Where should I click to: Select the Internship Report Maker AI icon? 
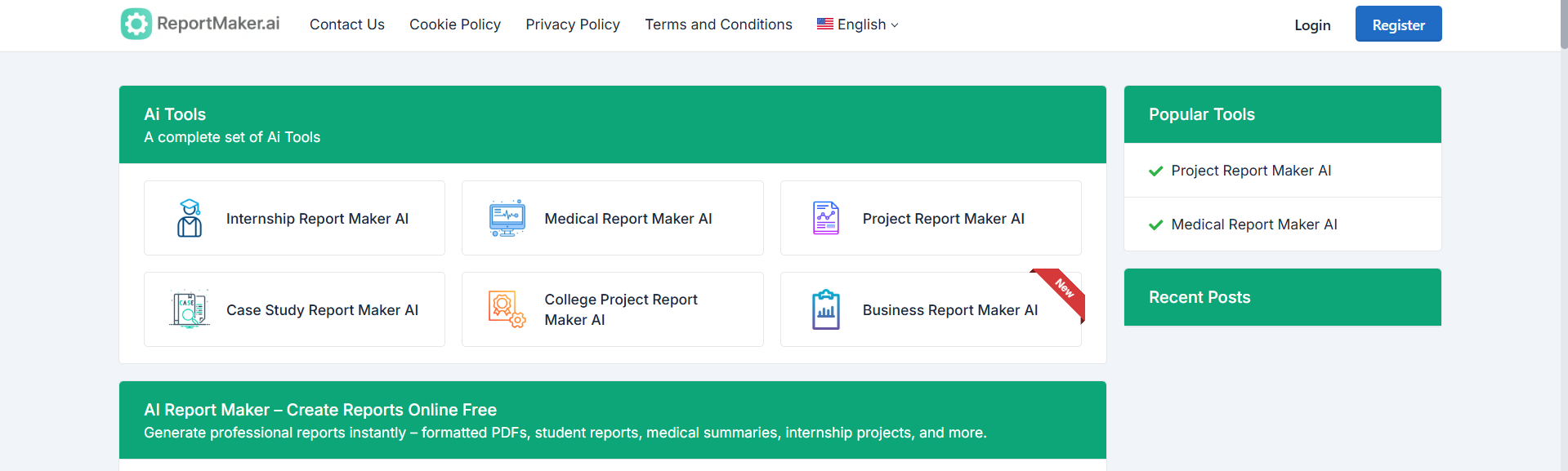(x=189, y=218)
